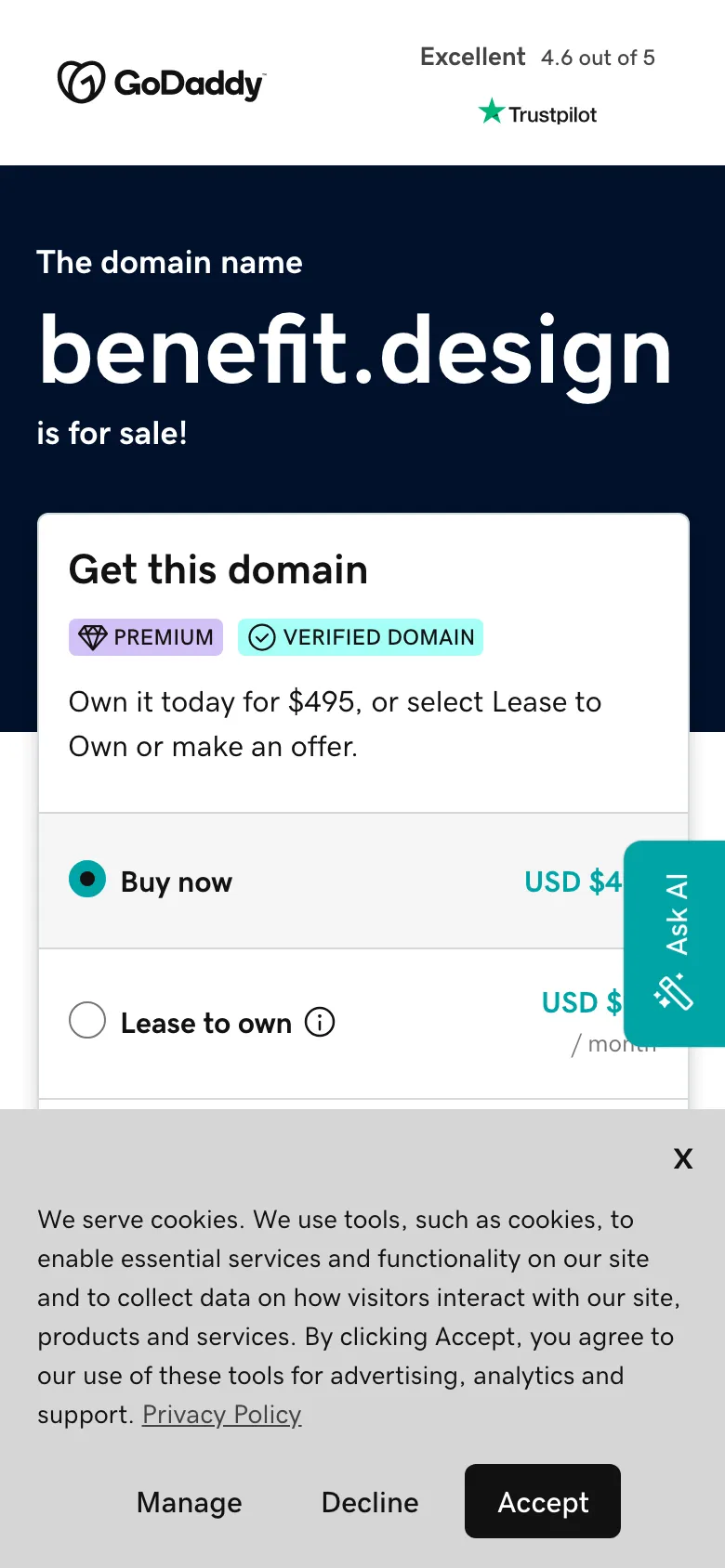
Task: Open the Lease to own info icon
Action: click(320, 1023)
